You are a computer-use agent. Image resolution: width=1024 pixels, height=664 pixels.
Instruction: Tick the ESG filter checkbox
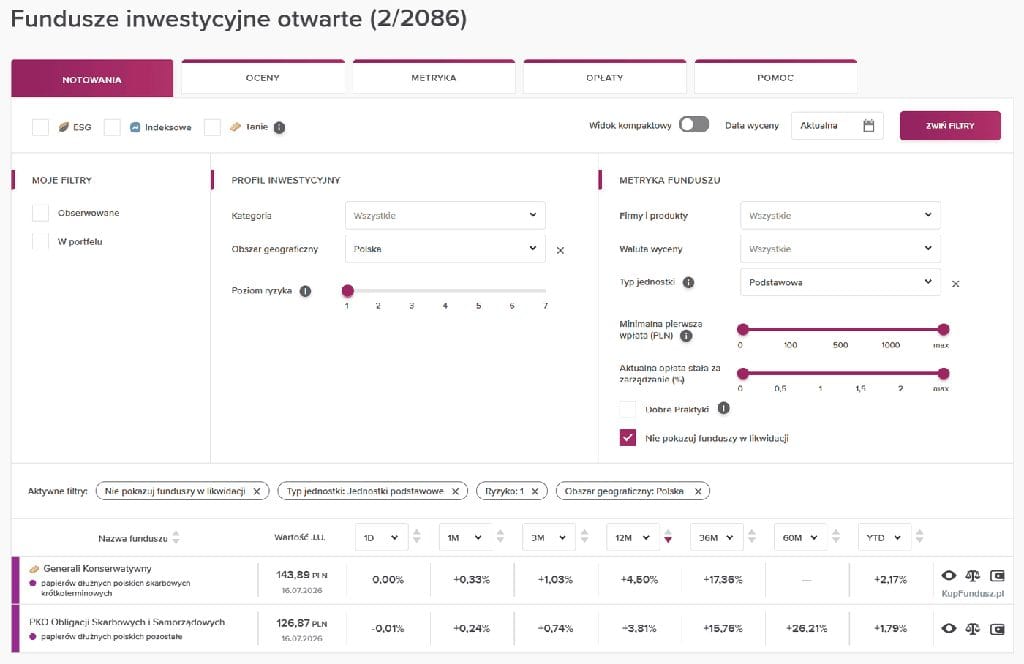[x=40, y=127]
